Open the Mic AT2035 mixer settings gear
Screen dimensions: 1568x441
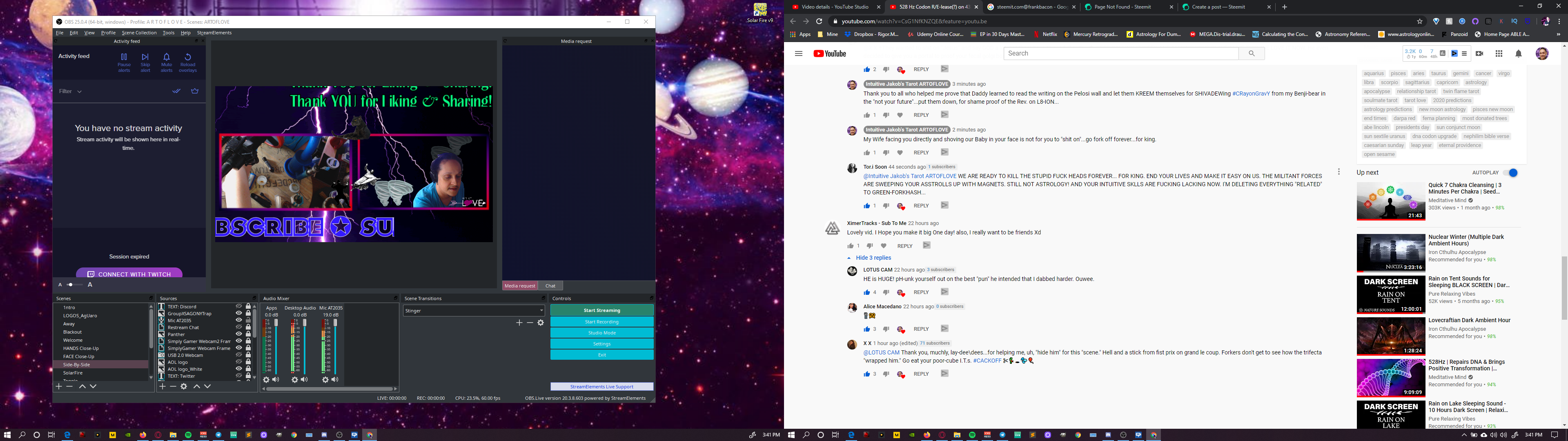click(x=325, y=379)
